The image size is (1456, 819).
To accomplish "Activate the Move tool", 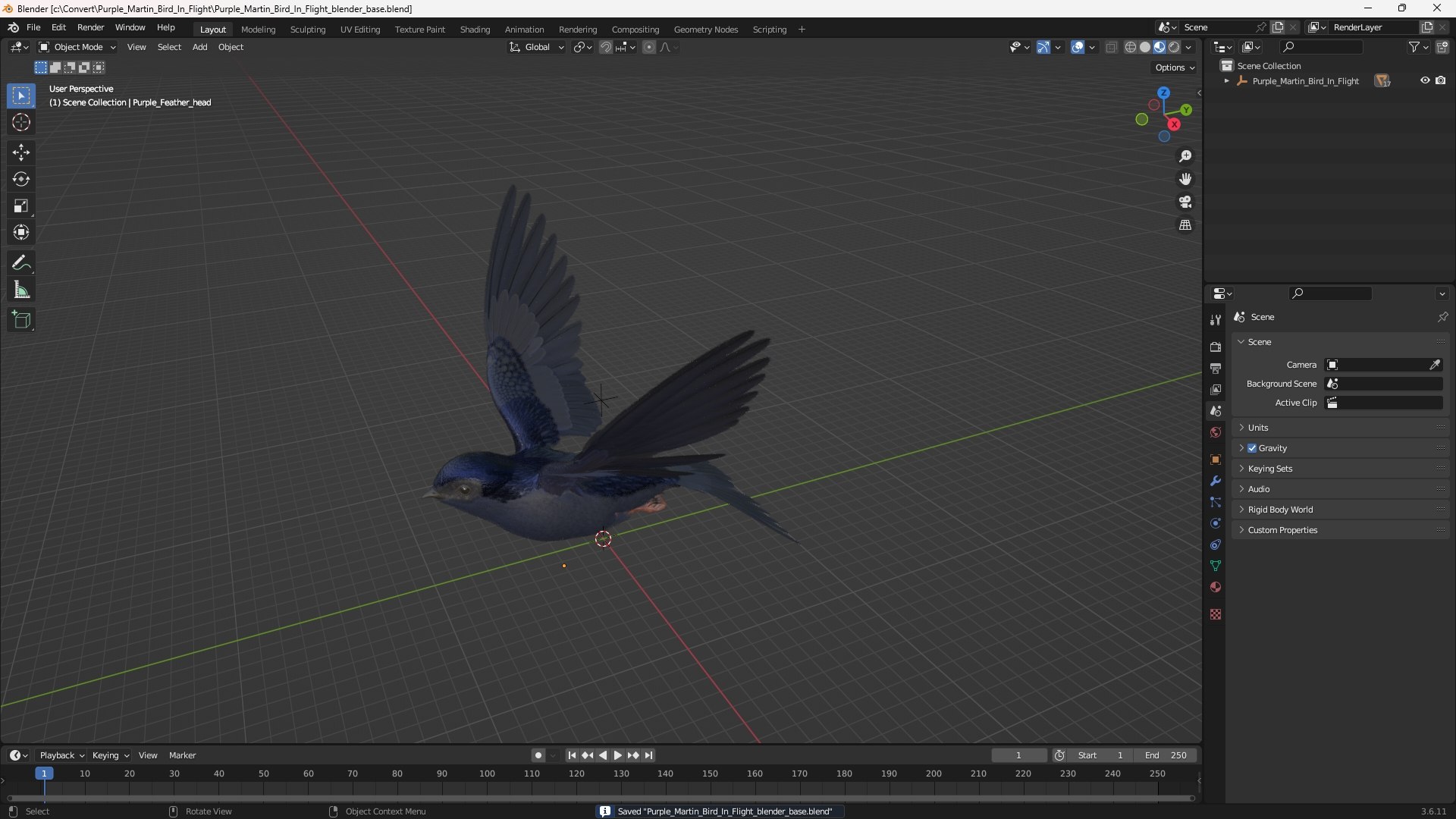I will click(21, 152).
